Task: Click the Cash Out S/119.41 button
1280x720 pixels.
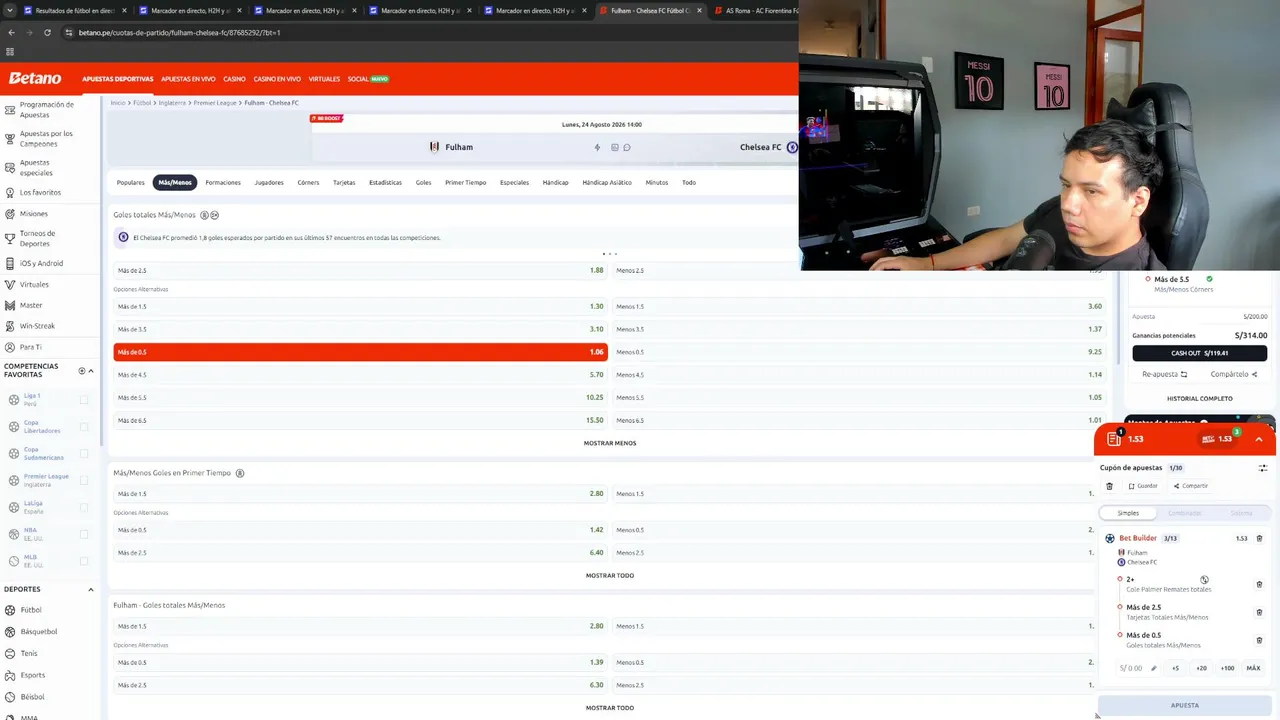Action: tap(1200, 353)
